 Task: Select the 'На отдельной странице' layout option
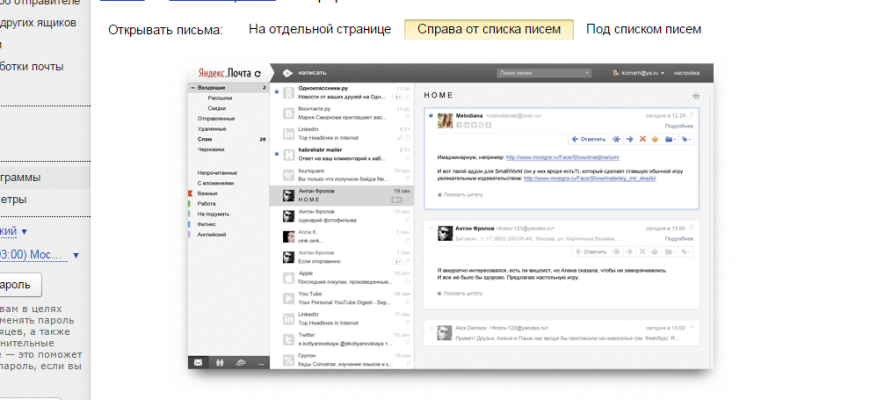click(x=319, y=29)
